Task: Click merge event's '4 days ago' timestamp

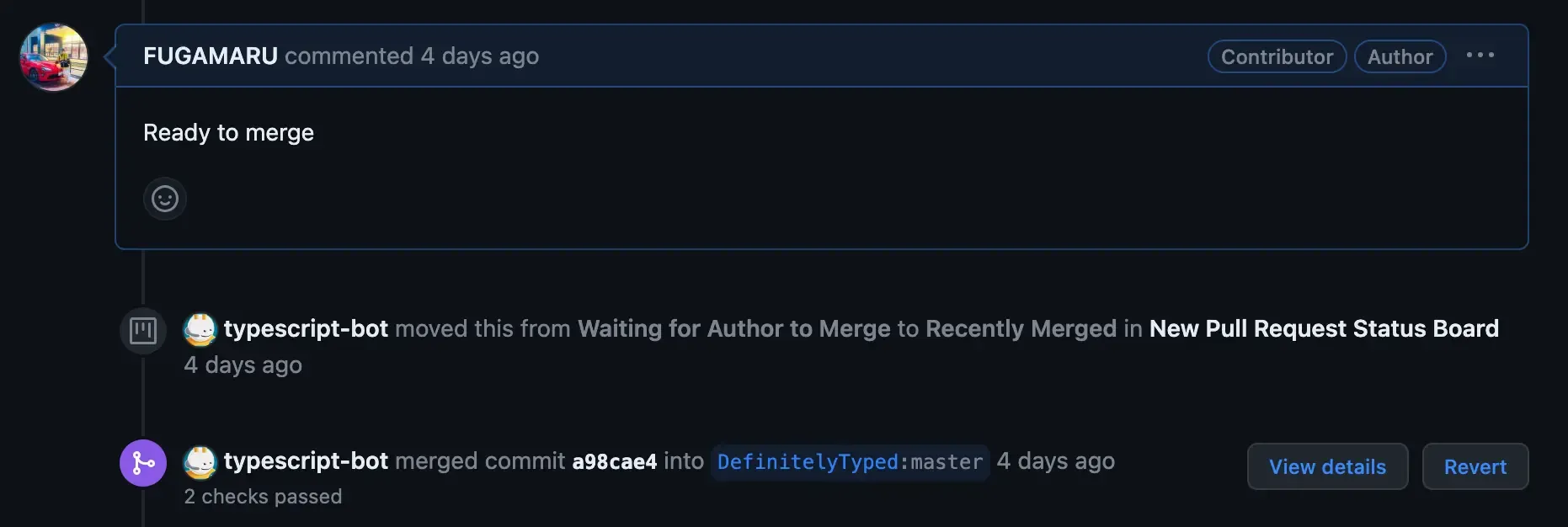Action: point(1056,461)
